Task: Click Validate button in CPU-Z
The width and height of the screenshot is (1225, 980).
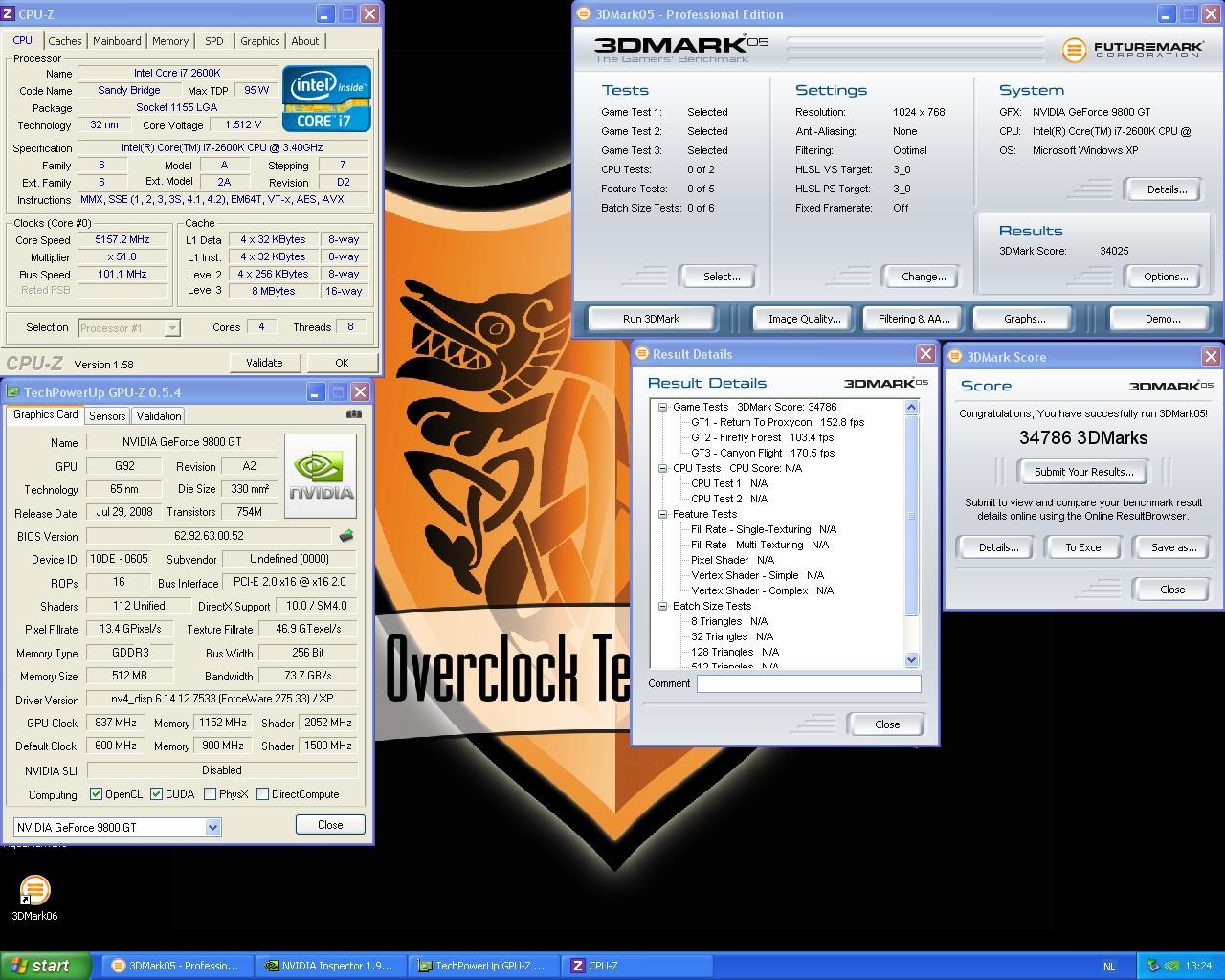Action: point(264,363)
